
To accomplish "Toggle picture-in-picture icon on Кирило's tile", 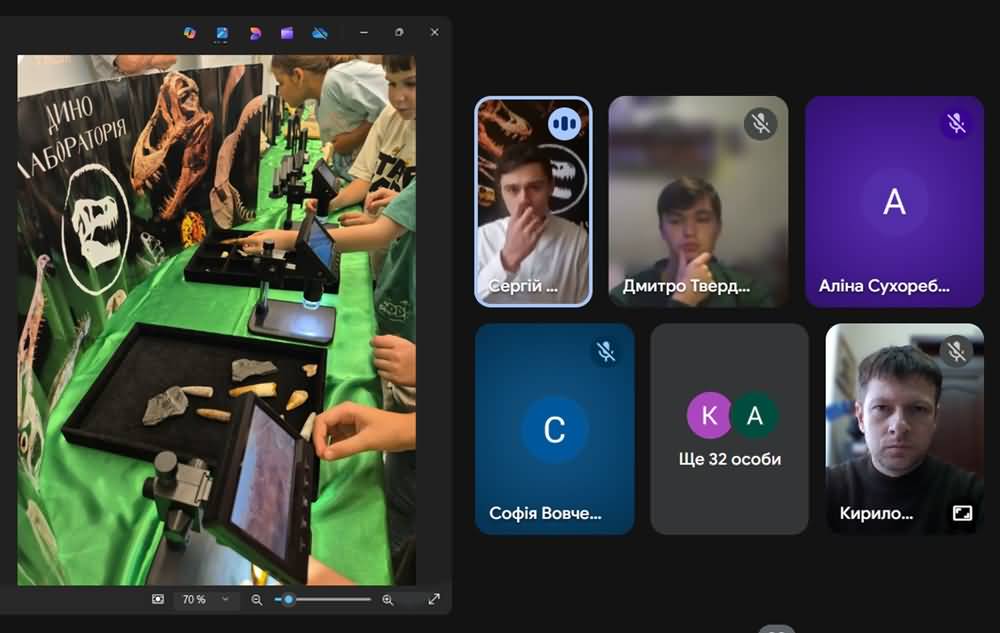I will click(962, 513).
